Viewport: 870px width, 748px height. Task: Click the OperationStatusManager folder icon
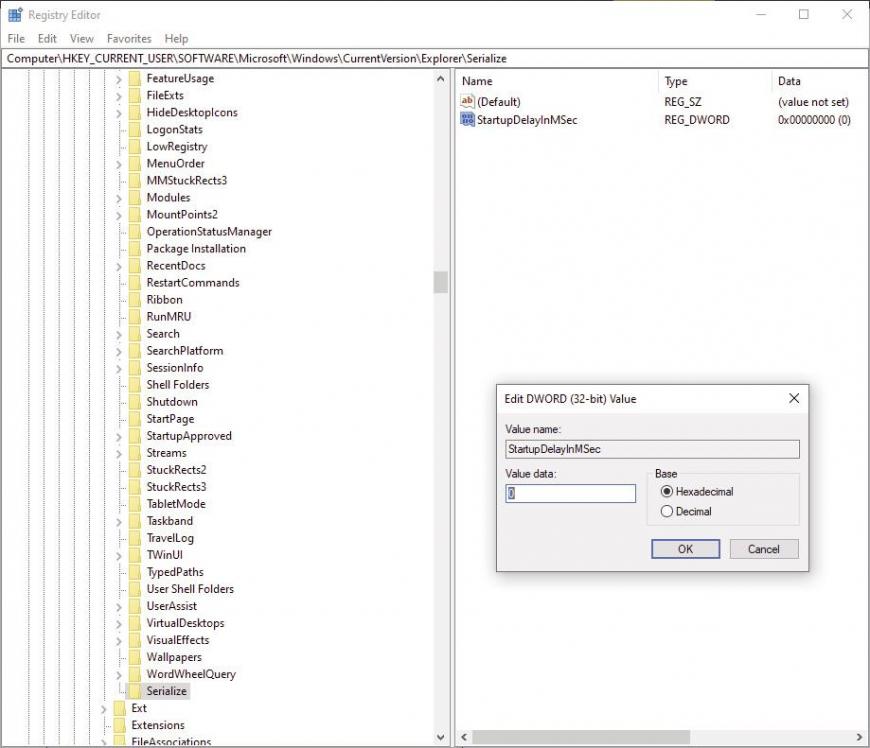[x=134, y=231]
